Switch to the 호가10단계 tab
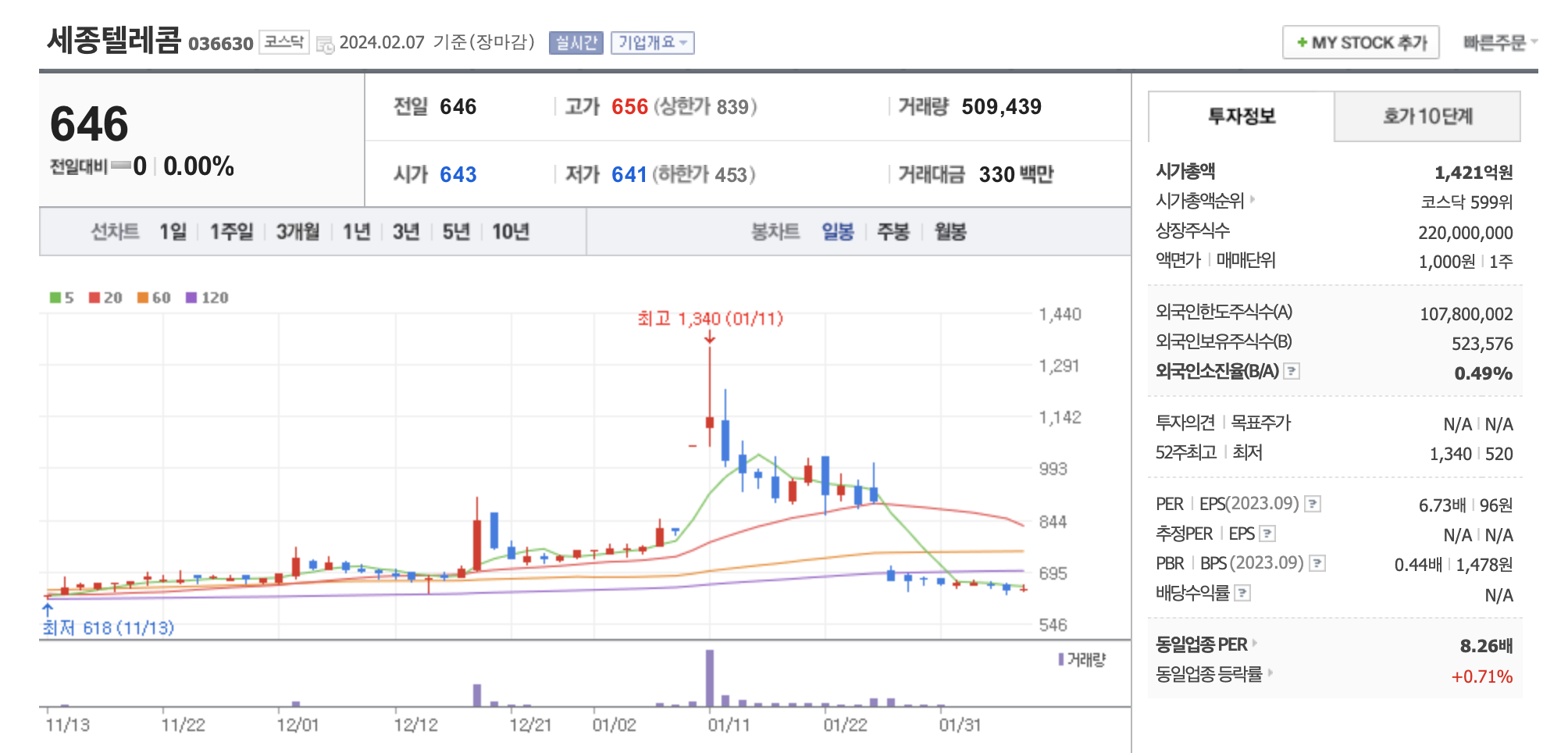This screenshot has height=753, width=1568. 1427,116
